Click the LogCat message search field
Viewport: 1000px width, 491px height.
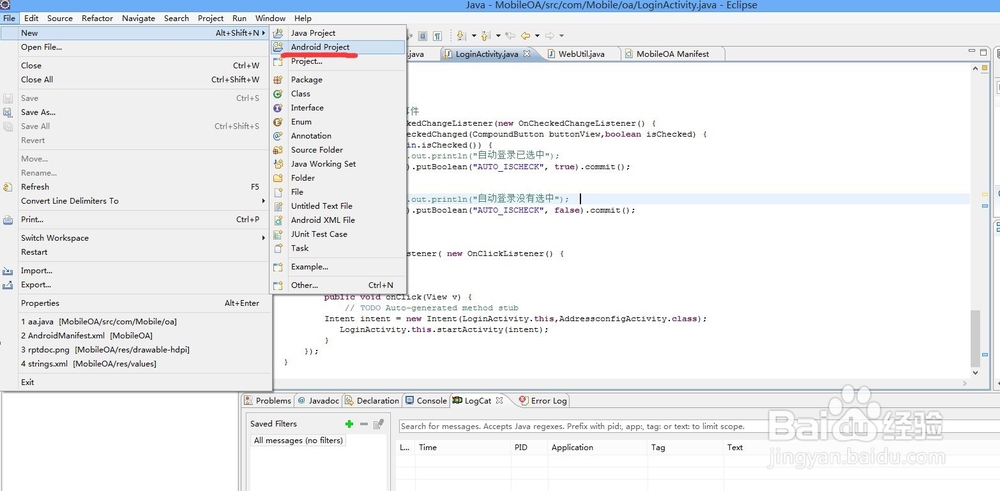tap(699, 426)
